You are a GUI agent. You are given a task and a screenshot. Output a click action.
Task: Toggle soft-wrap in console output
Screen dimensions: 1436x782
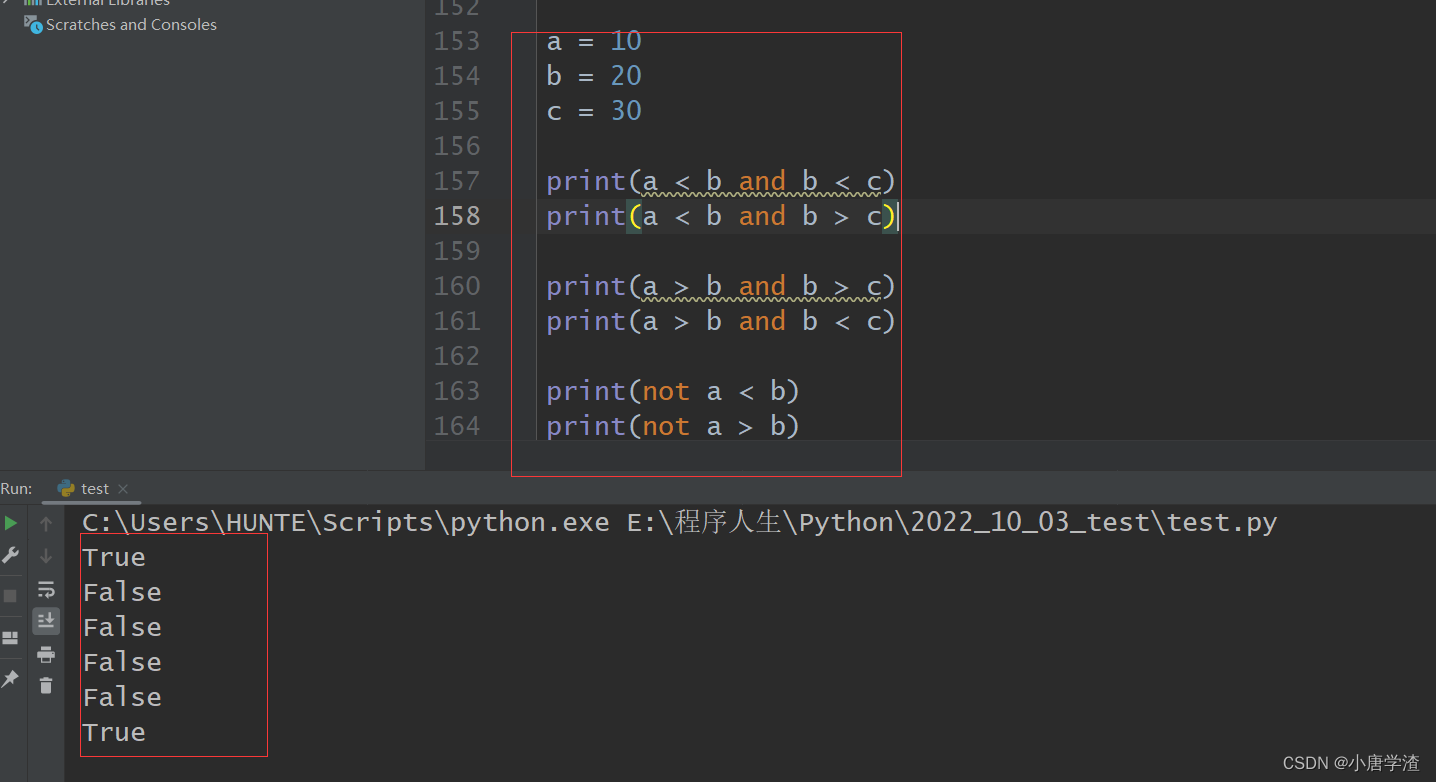pos(46,589)
